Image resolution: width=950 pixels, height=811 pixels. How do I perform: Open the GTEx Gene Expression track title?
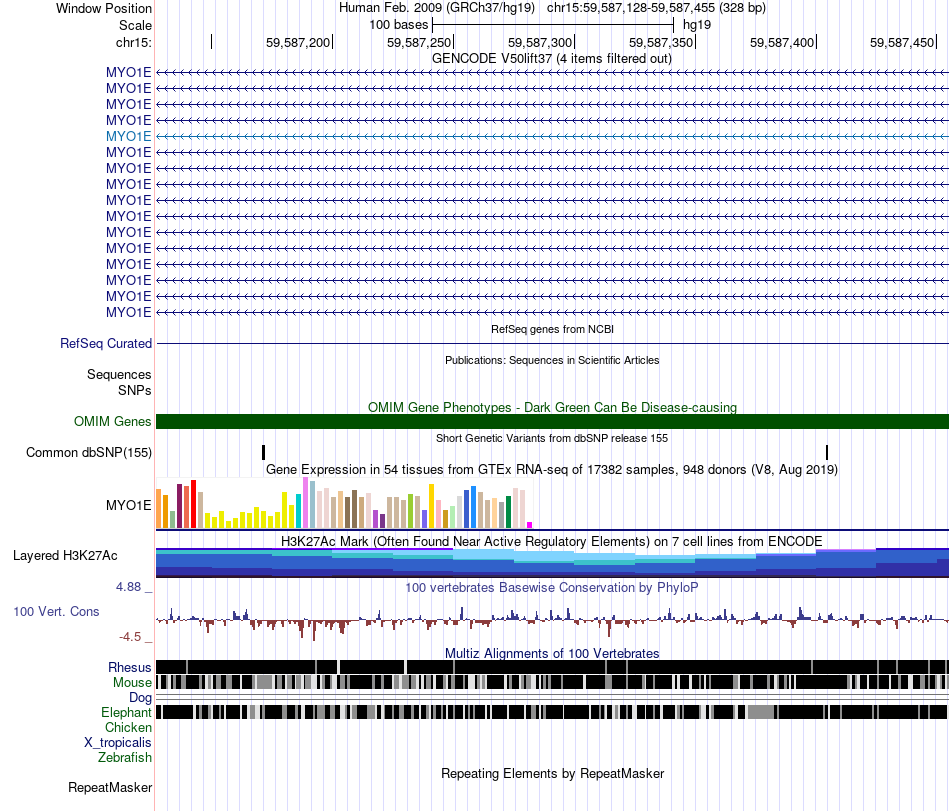point(552,469)
